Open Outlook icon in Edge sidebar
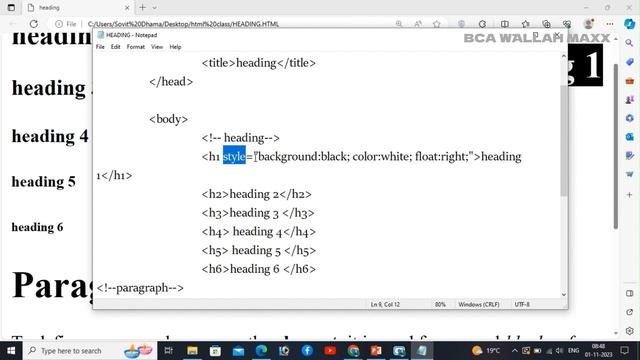Image resolution: width=640 pixels, height=360 pixels. tap(629, 136)
